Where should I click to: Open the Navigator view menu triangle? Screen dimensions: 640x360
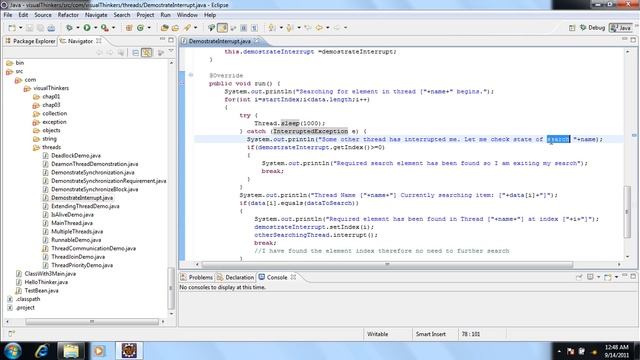tap(171, 51)
